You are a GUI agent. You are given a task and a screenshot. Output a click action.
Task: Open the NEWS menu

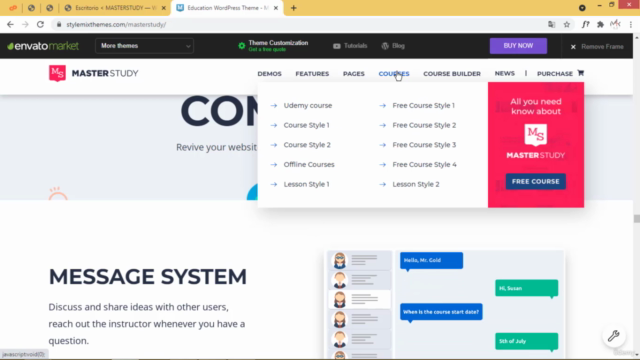504,73
